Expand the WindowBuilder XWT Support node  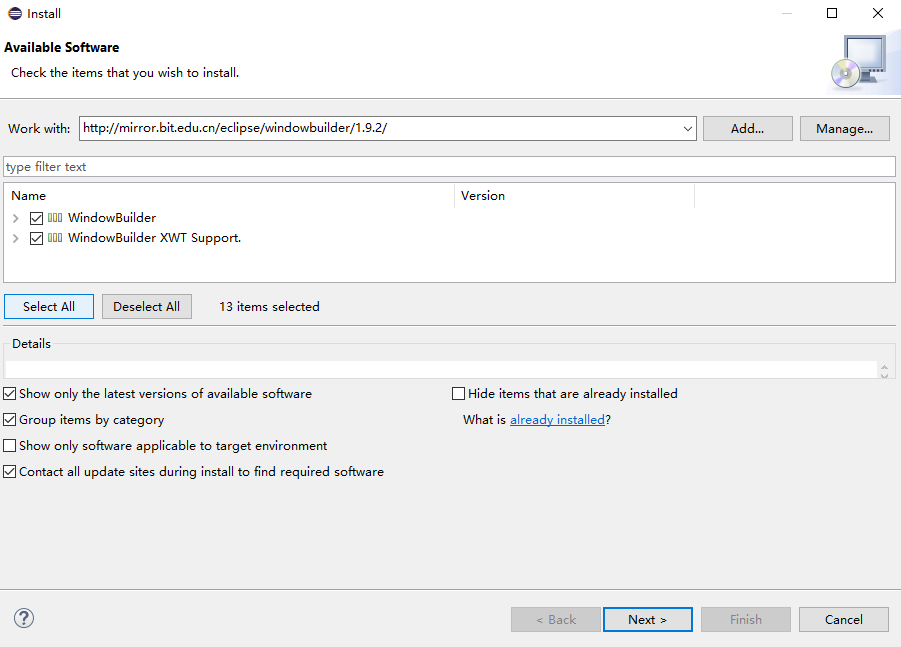pos(16,238)
